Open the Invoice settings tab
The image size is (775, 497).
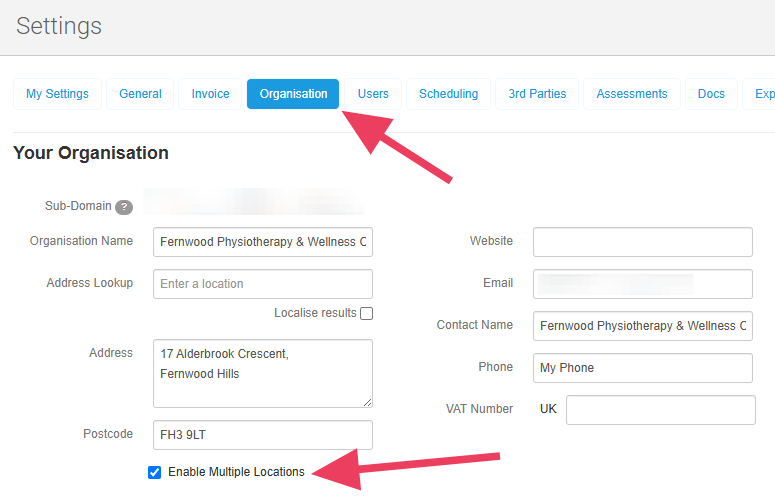(x=210, y=94)
